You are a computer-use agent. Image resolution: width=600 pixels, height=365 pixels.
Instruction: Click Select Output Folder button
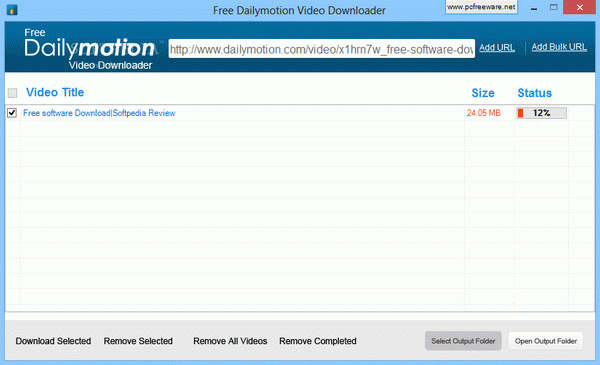point(463,341)
